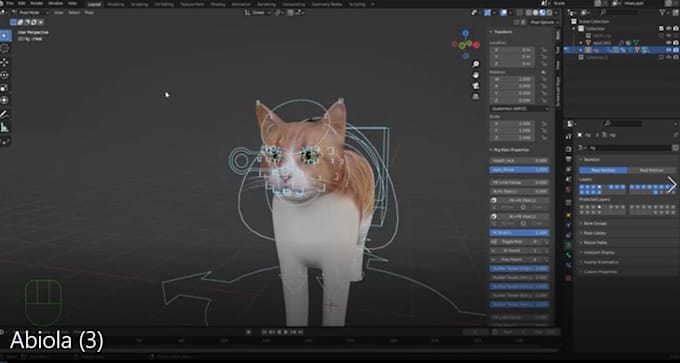This screenshot has width=680, height=363.
Task: Select the Annotate tool in left toolbar
Action: 5,114
